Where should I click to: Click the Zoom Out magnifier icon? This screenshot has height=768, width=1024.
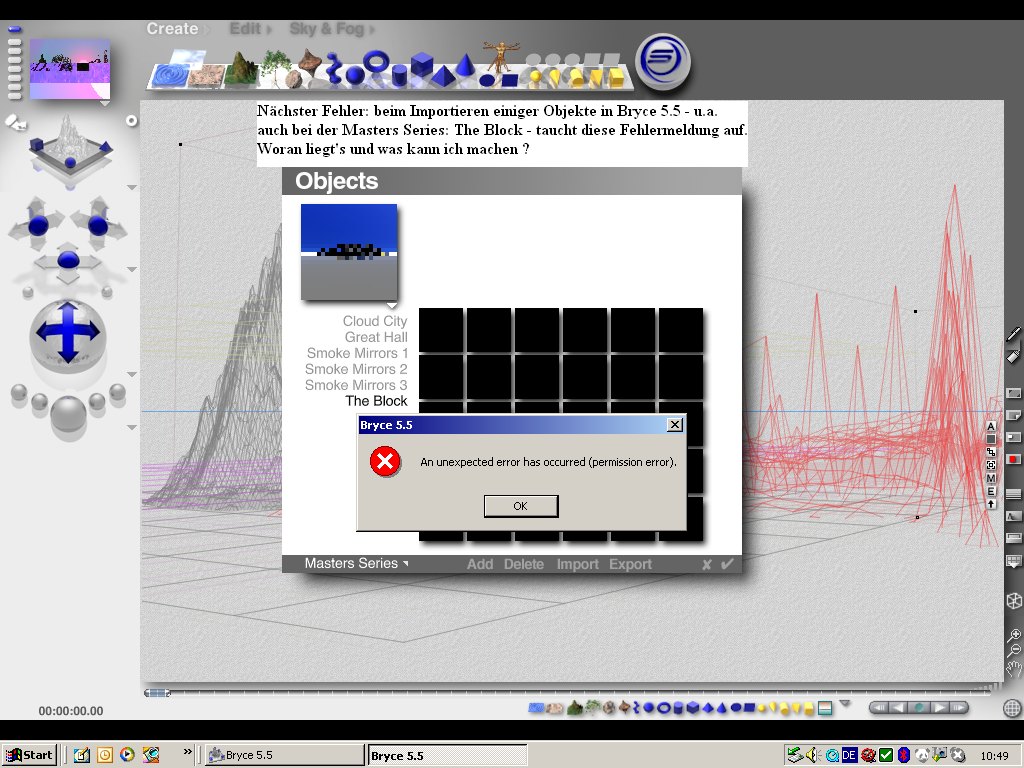1013,650
